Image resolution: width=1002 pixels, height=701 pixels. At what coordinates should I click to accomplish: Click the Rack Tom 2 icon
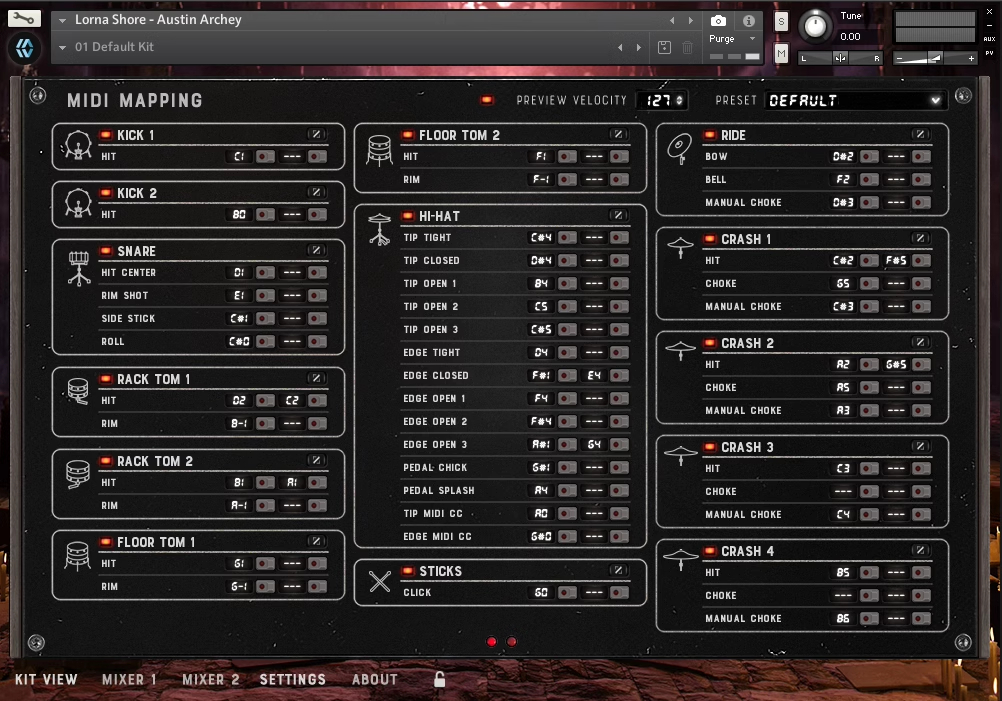[x=78, y=474]
